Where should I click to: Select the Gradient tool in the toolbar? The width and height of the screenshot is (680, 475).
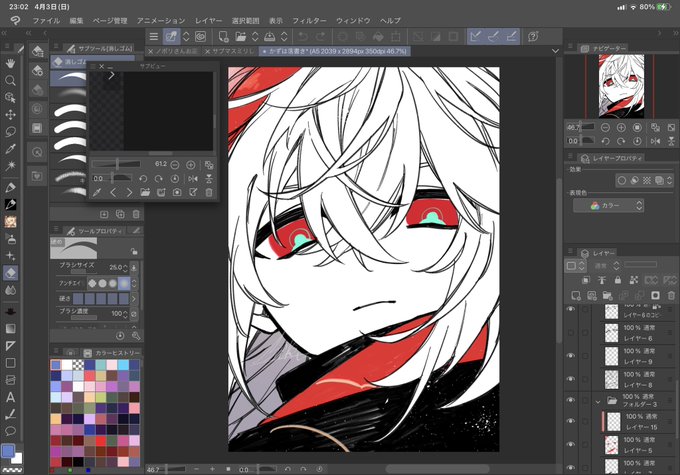coord(10,328)
